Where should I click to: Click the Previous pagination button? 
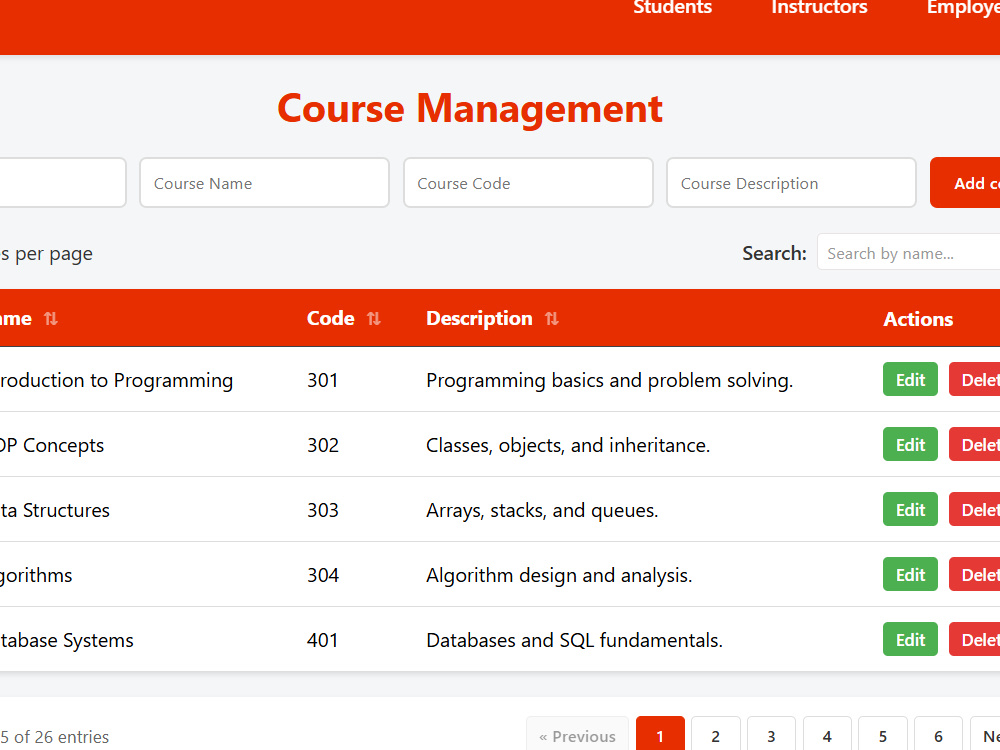(x=577, y=735)
